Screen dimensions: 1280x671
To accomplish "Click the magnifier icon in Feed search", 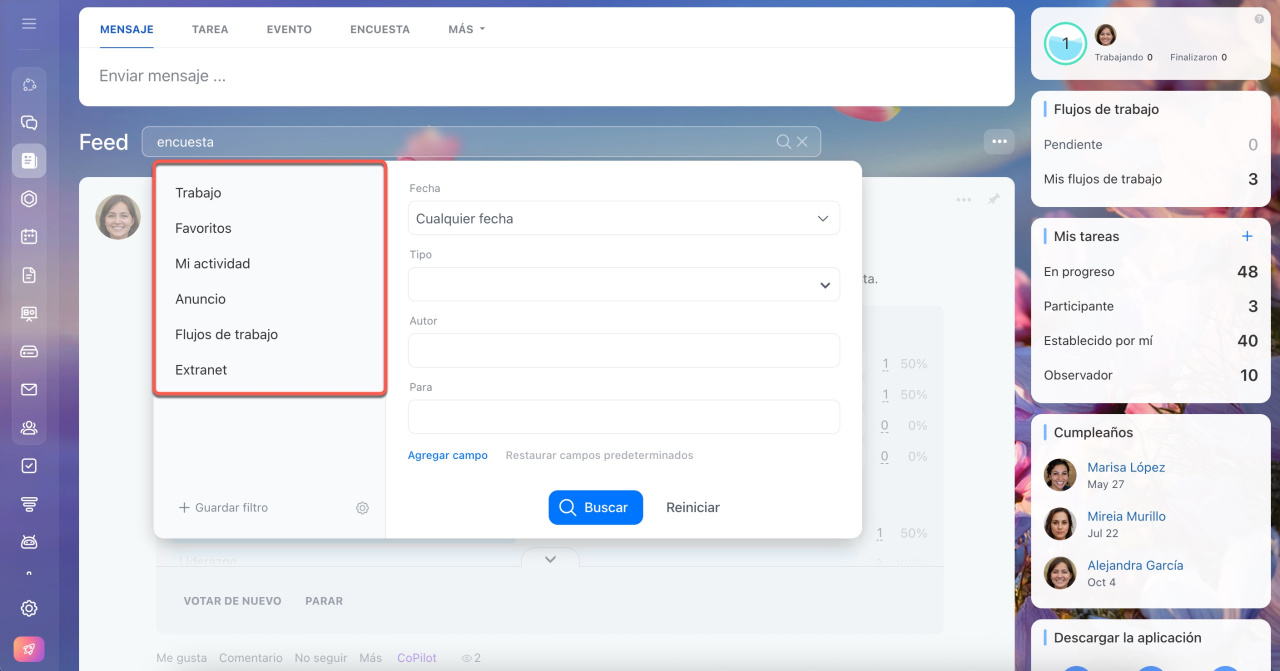I will tap(784, 142).
